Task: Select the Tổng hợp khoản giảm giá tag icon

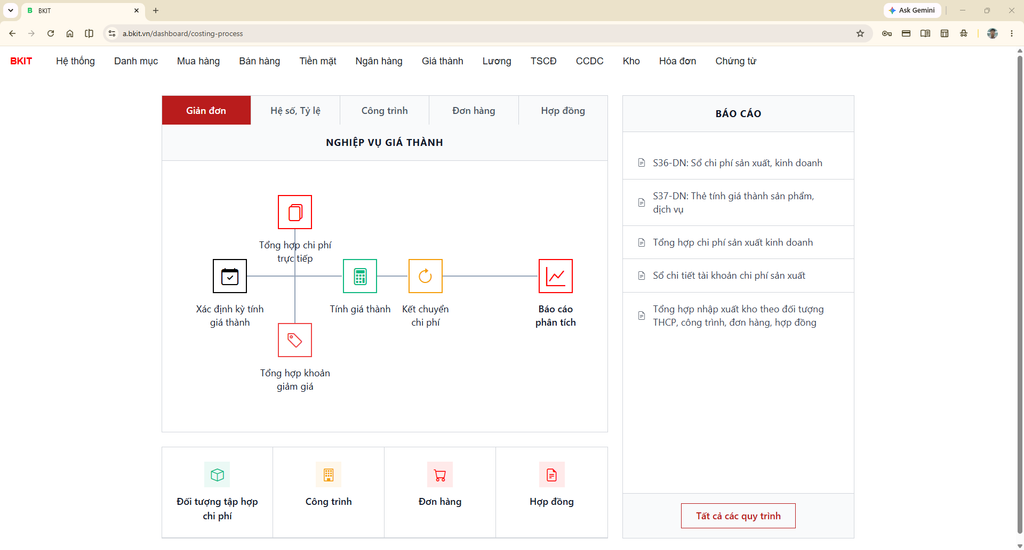Action: point(295,340)
